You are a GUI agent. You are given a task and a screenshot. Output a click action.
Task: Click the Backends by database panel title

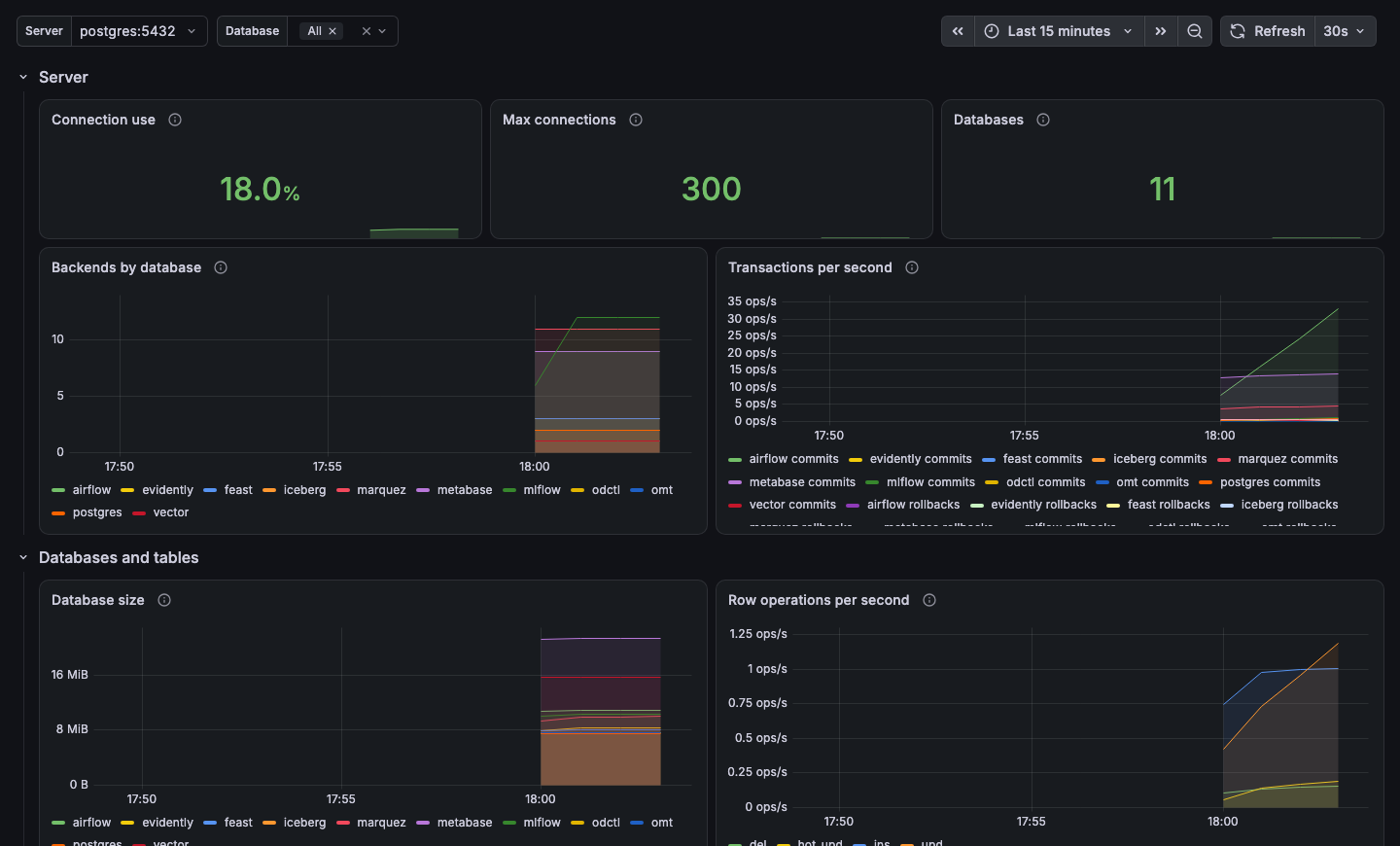[x=126, y=267]
